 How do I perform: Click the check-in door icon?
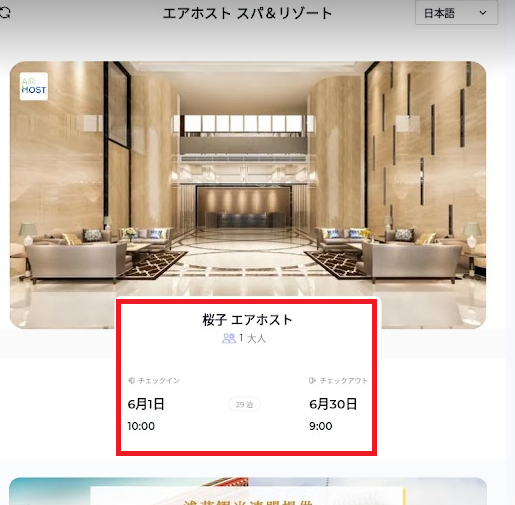click(131, 380)
